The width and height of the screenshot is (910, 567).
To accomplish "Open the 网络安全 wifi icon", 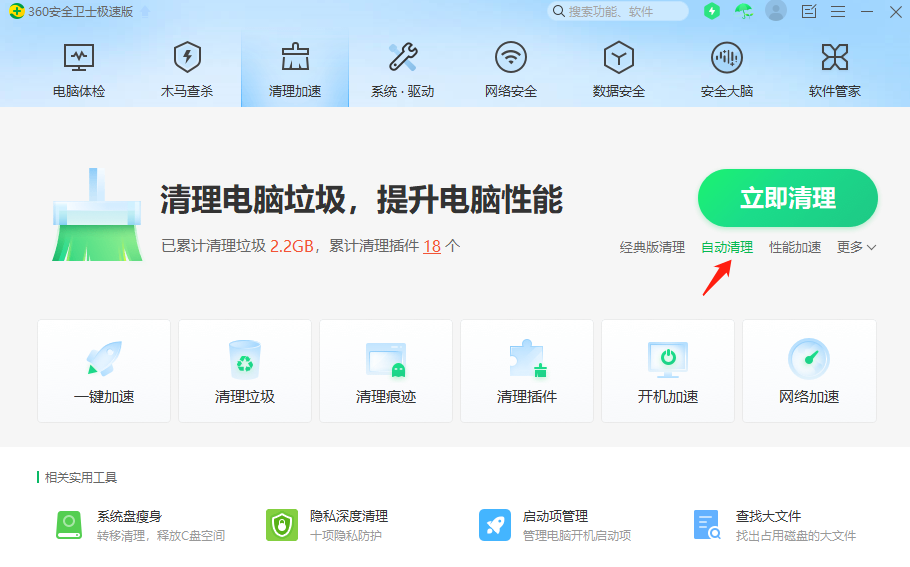I will pos(511,57).
